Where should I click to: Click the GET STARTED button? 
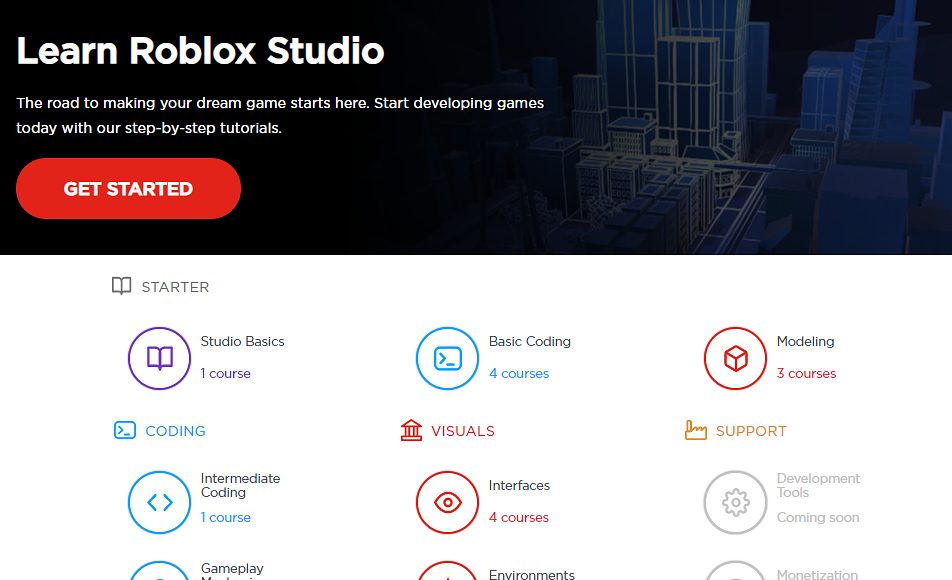[x=128, y=188]
